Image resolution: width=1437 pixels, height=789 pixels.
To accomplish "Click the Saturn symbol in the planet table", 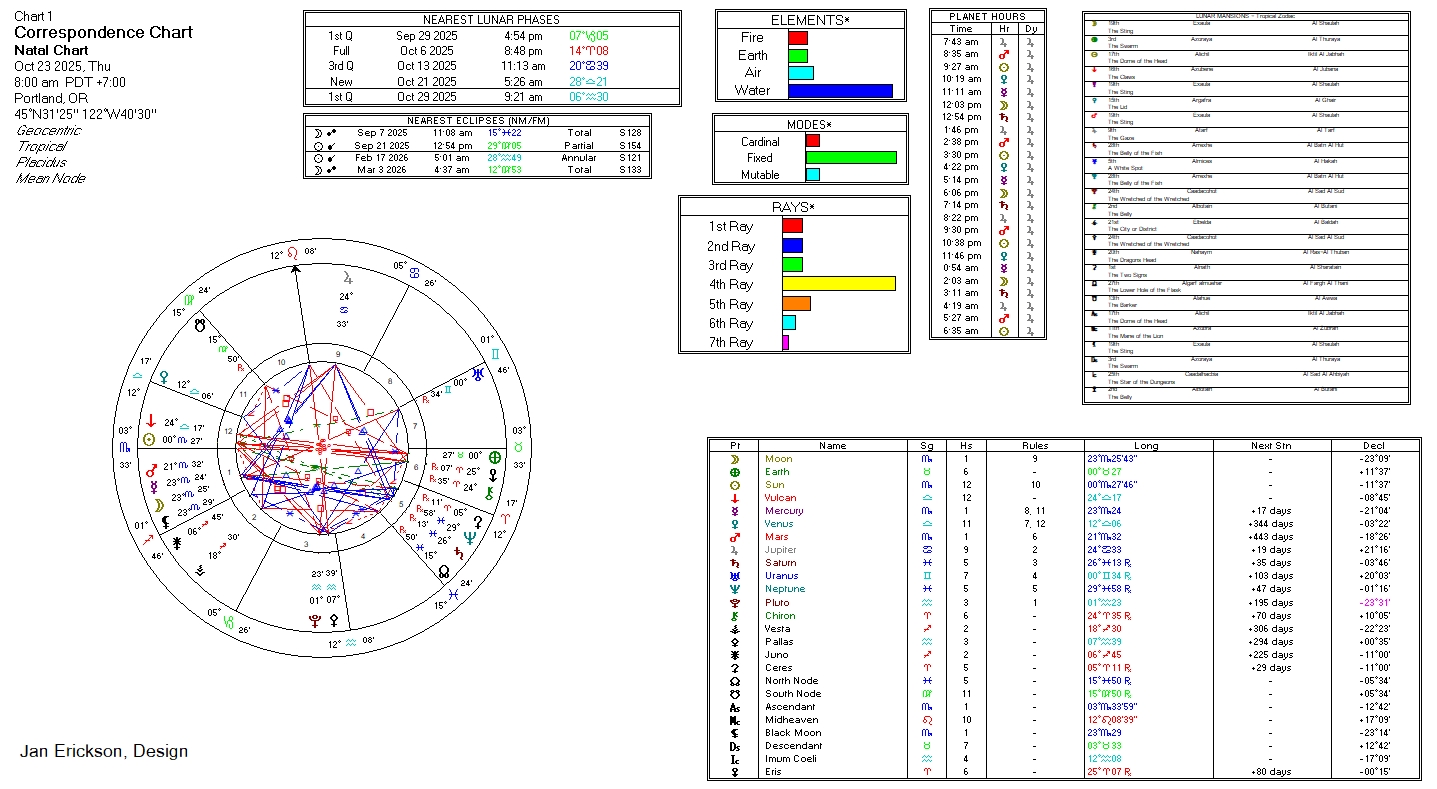I will [734, 563].
